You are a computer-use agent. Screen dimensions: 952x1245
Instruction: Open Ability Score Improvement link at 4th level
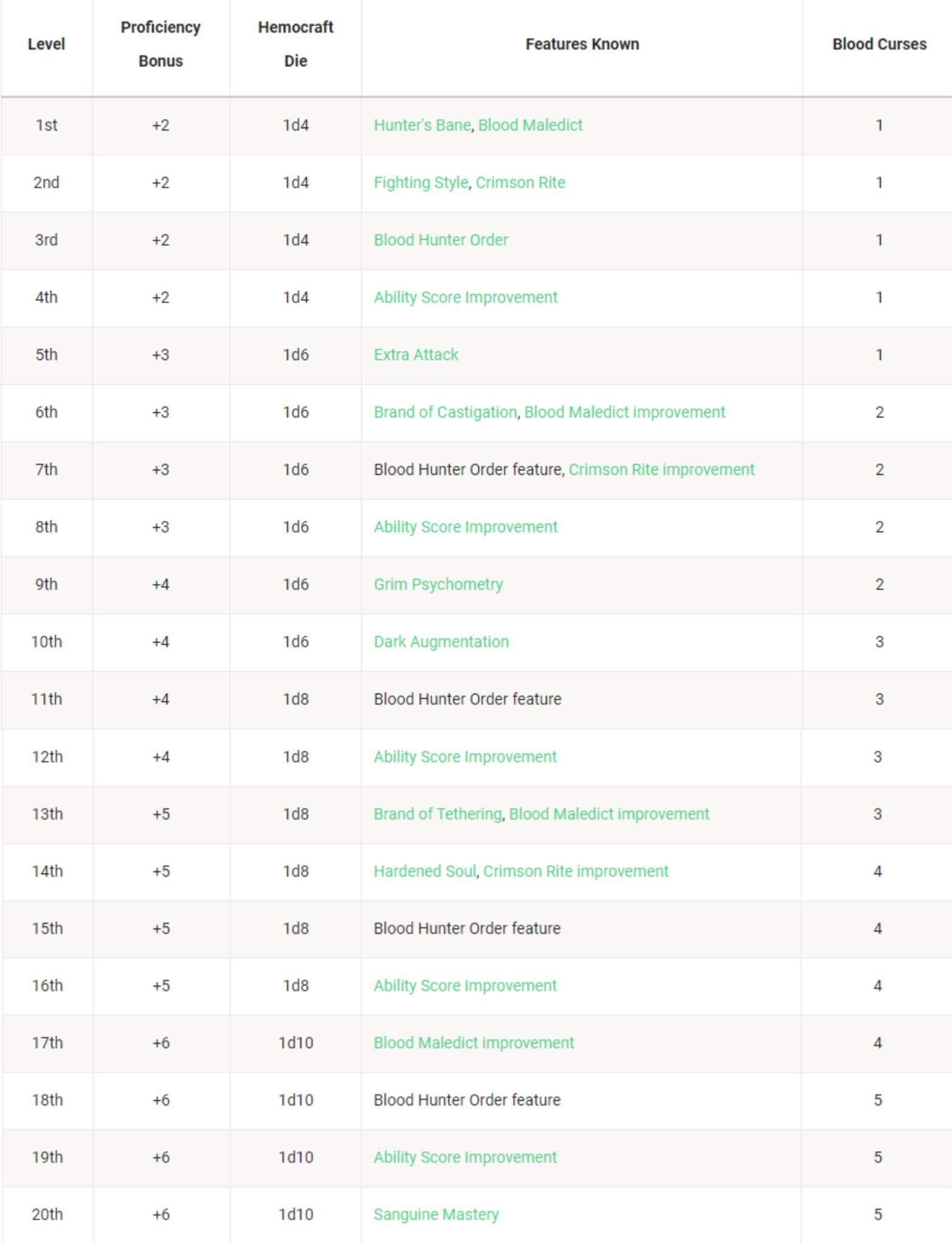(465, 297)
